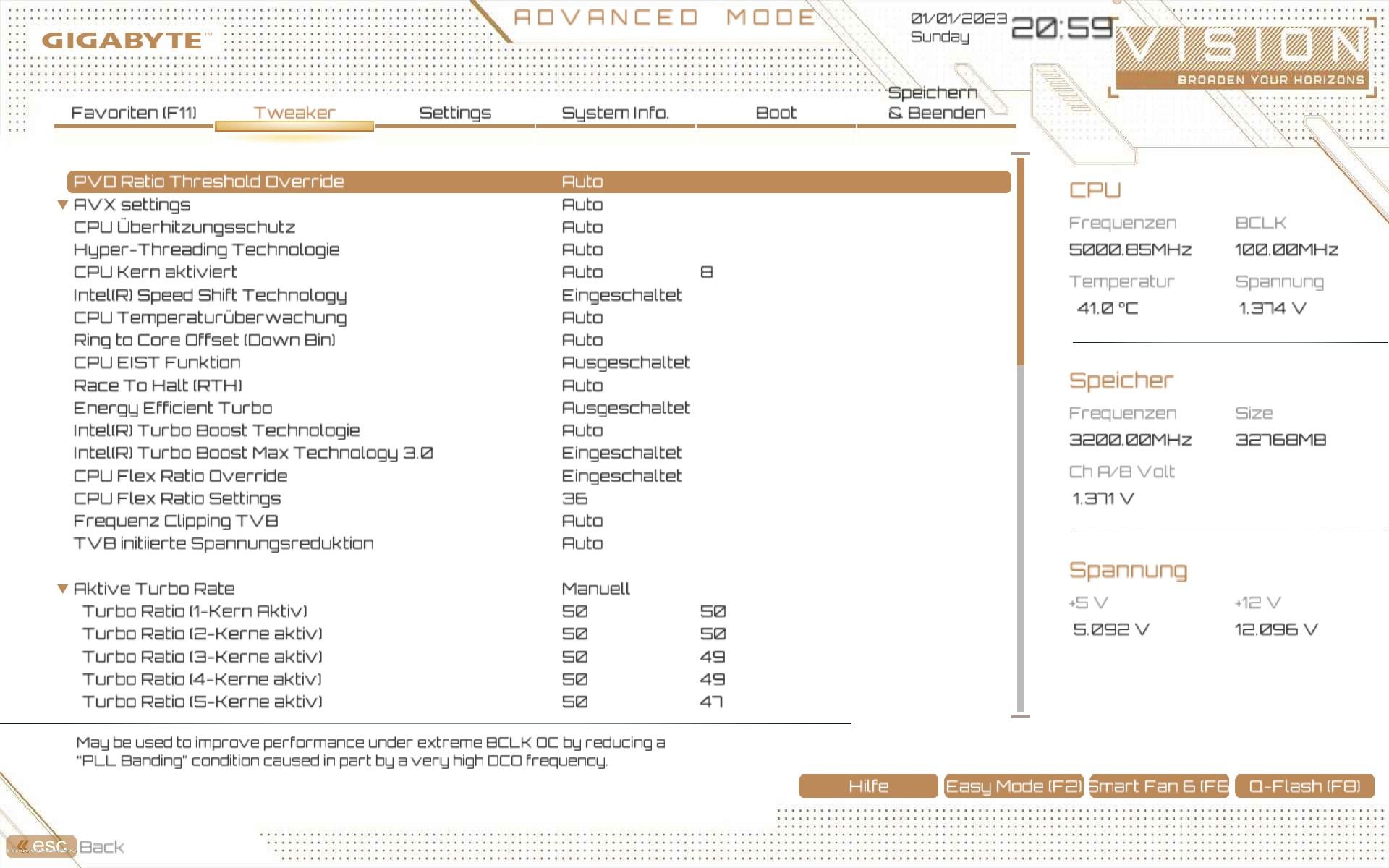Screen dimensions: 1389x868
Task: Select the Tweaker tab
Action: coord(294,113)
